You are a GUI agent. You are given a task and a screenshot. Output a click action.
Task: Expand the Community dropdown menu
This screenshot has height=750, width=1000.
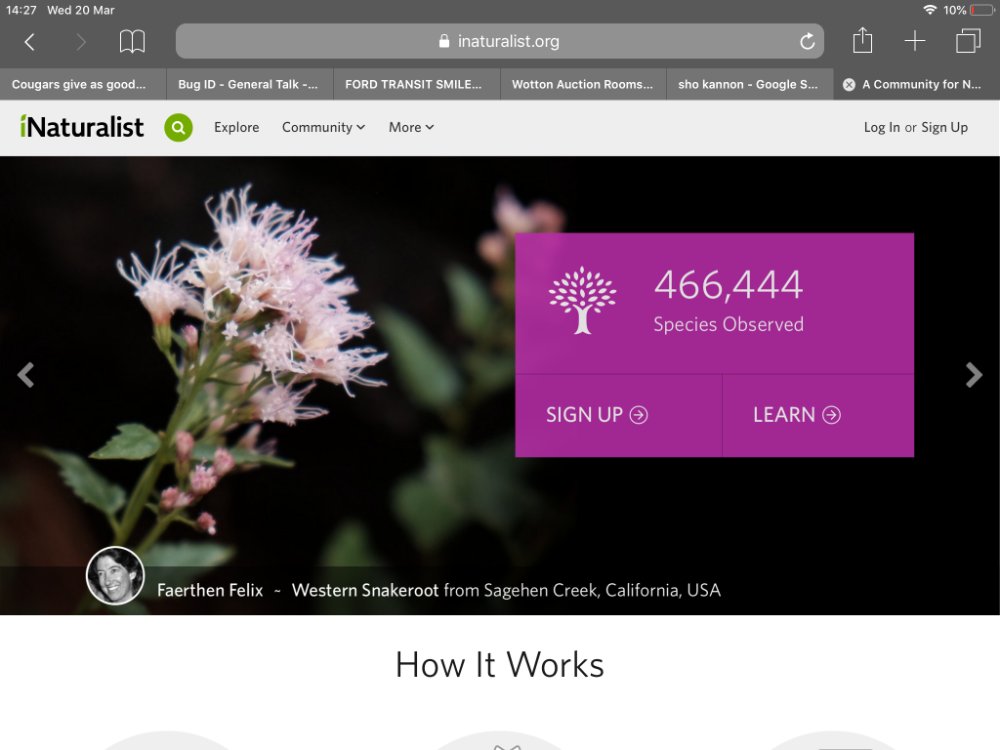click(x=323, y=128)
